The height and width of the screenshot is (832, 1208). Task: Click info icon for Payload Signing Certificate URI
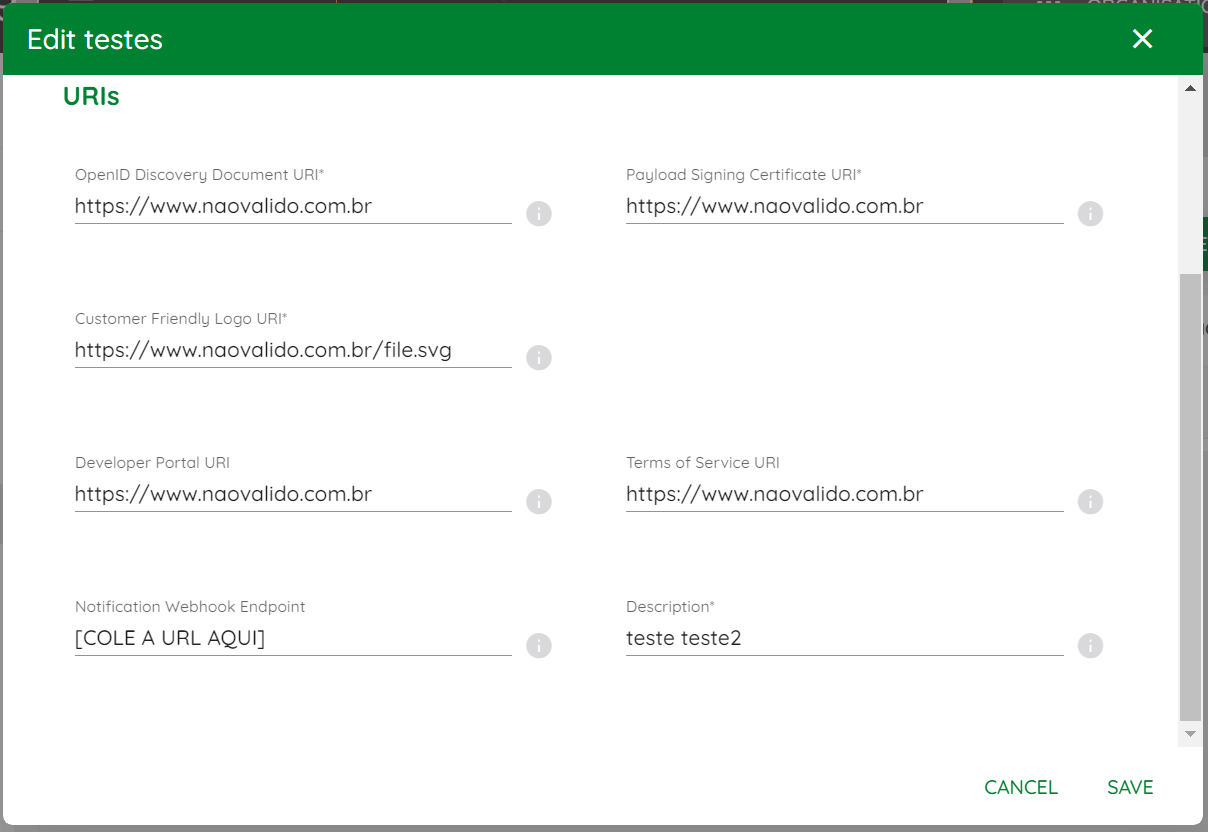tap(1090, 213)
